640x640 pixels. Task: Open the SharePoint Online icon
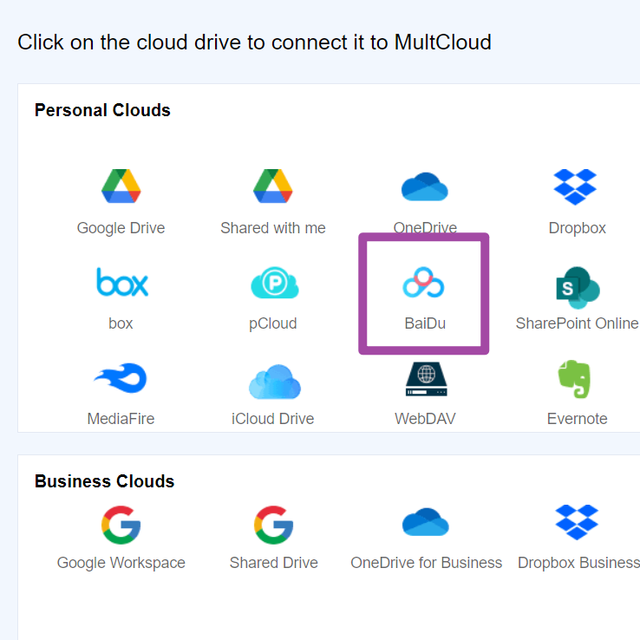[x=578, y=287]
